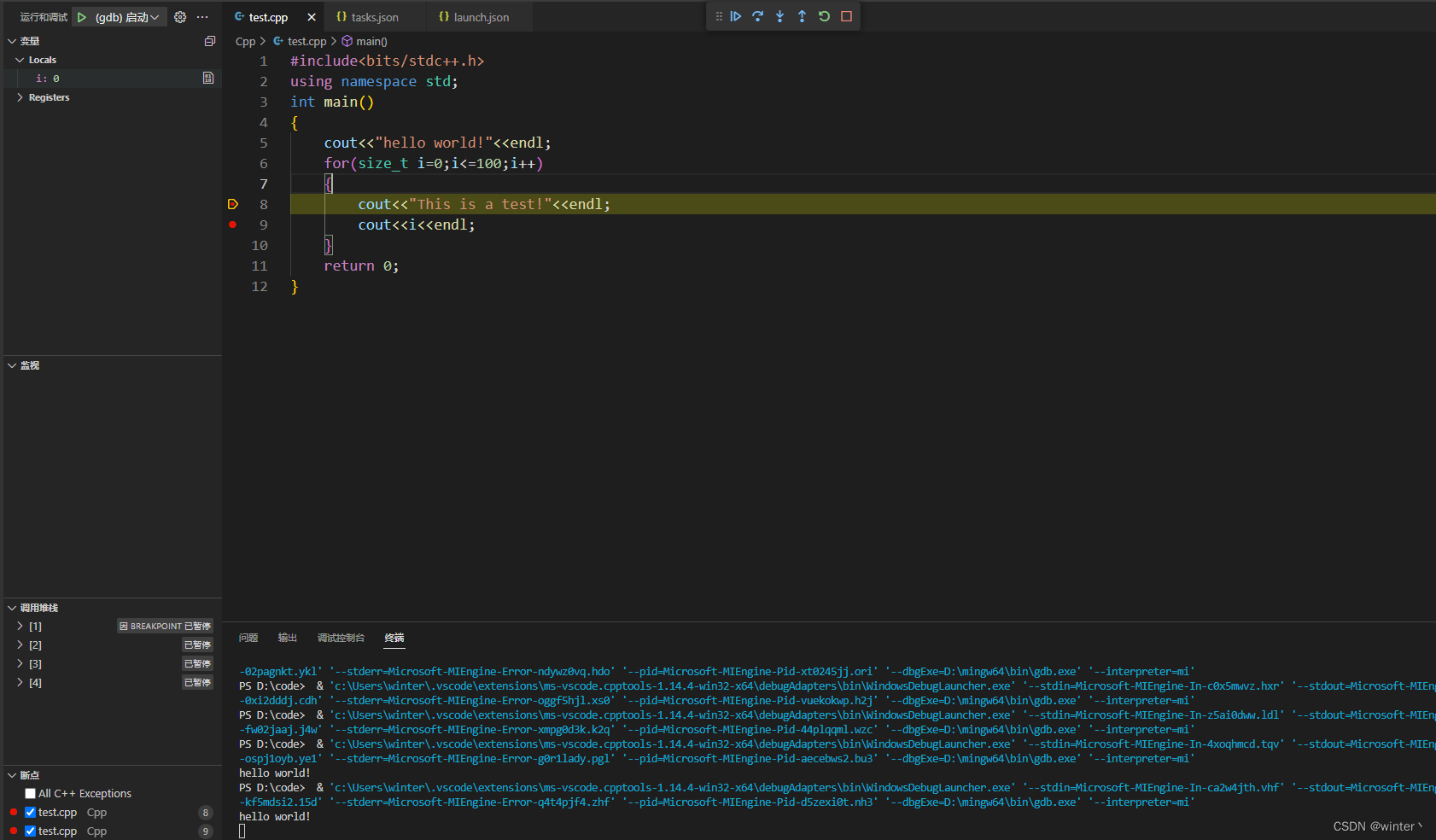Collapse the 断点 breakpoints section
1436x840 pixels.
[12, 775]
